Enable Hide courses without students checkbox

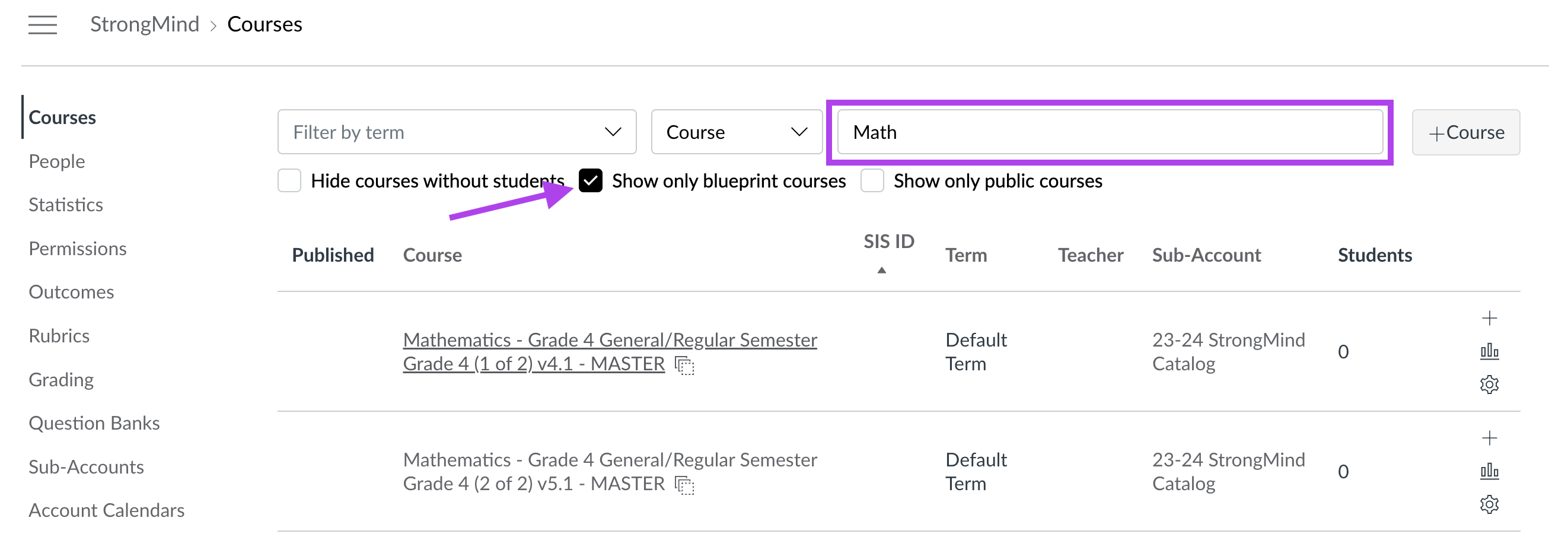tap(290, 181)
